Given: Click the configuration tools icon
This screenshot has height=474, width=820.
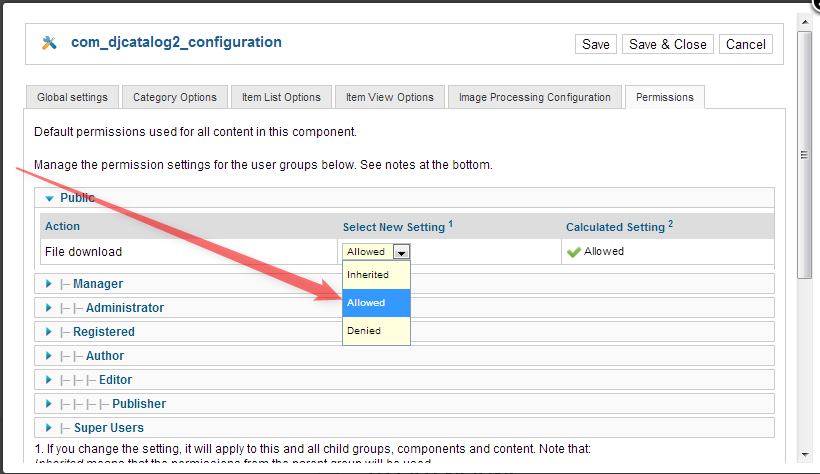Looking at the screenshot, I should point(49,42).
